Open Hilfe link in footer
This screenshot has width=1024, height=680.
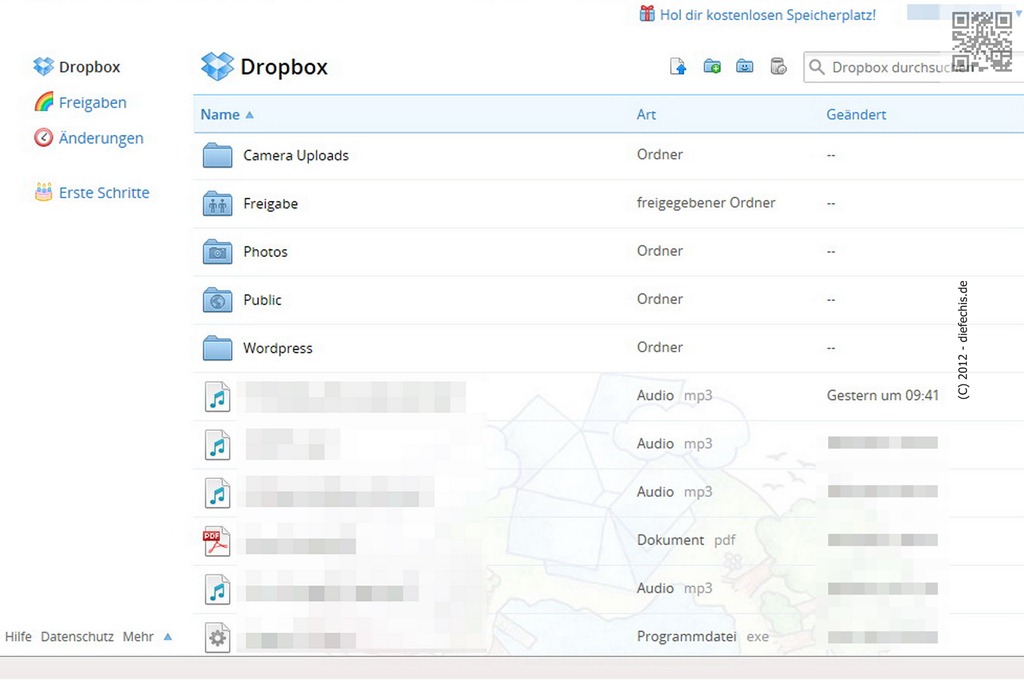18,636
